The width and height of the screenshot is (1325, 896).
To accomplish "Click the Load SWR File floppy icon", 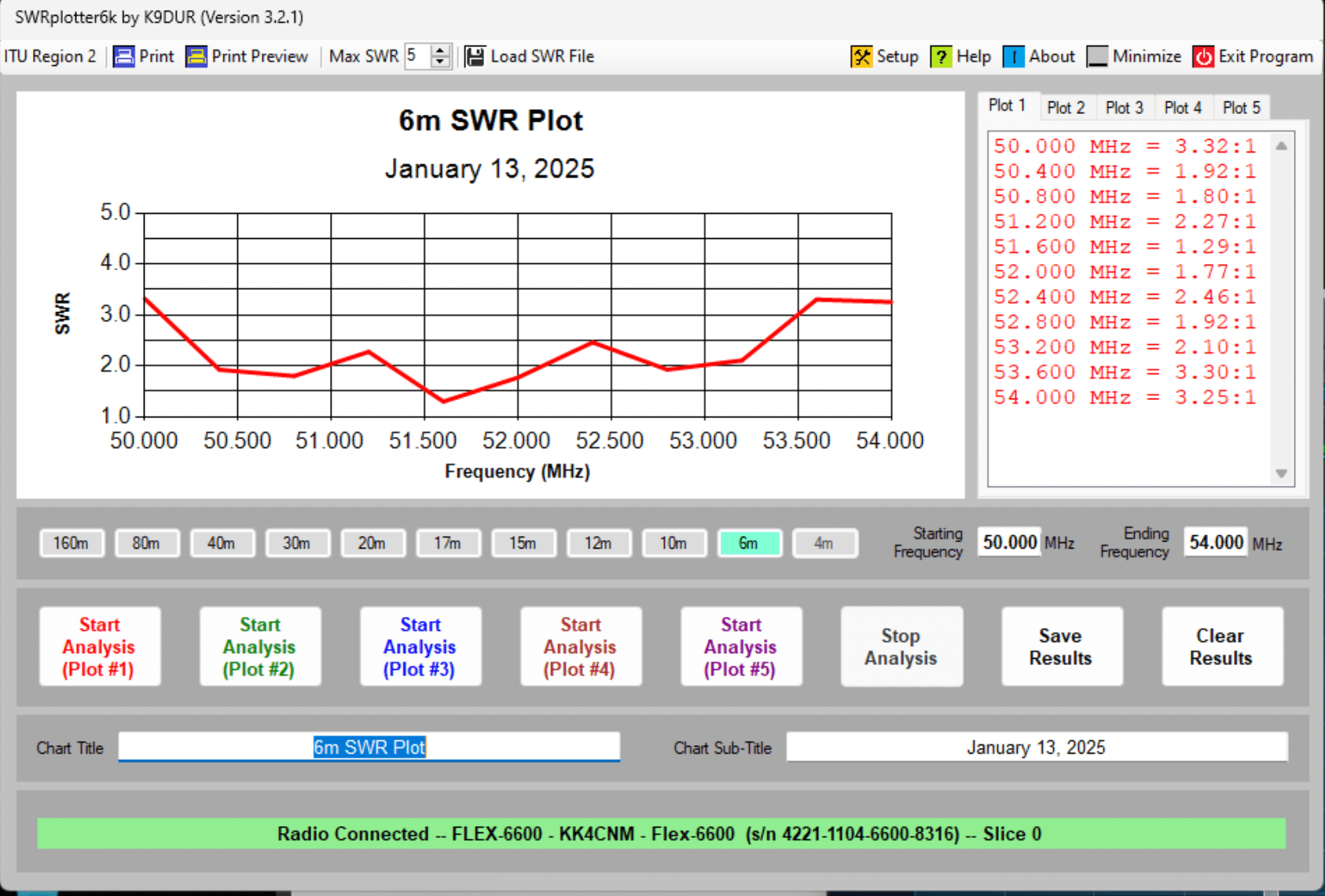I will 475,57.
